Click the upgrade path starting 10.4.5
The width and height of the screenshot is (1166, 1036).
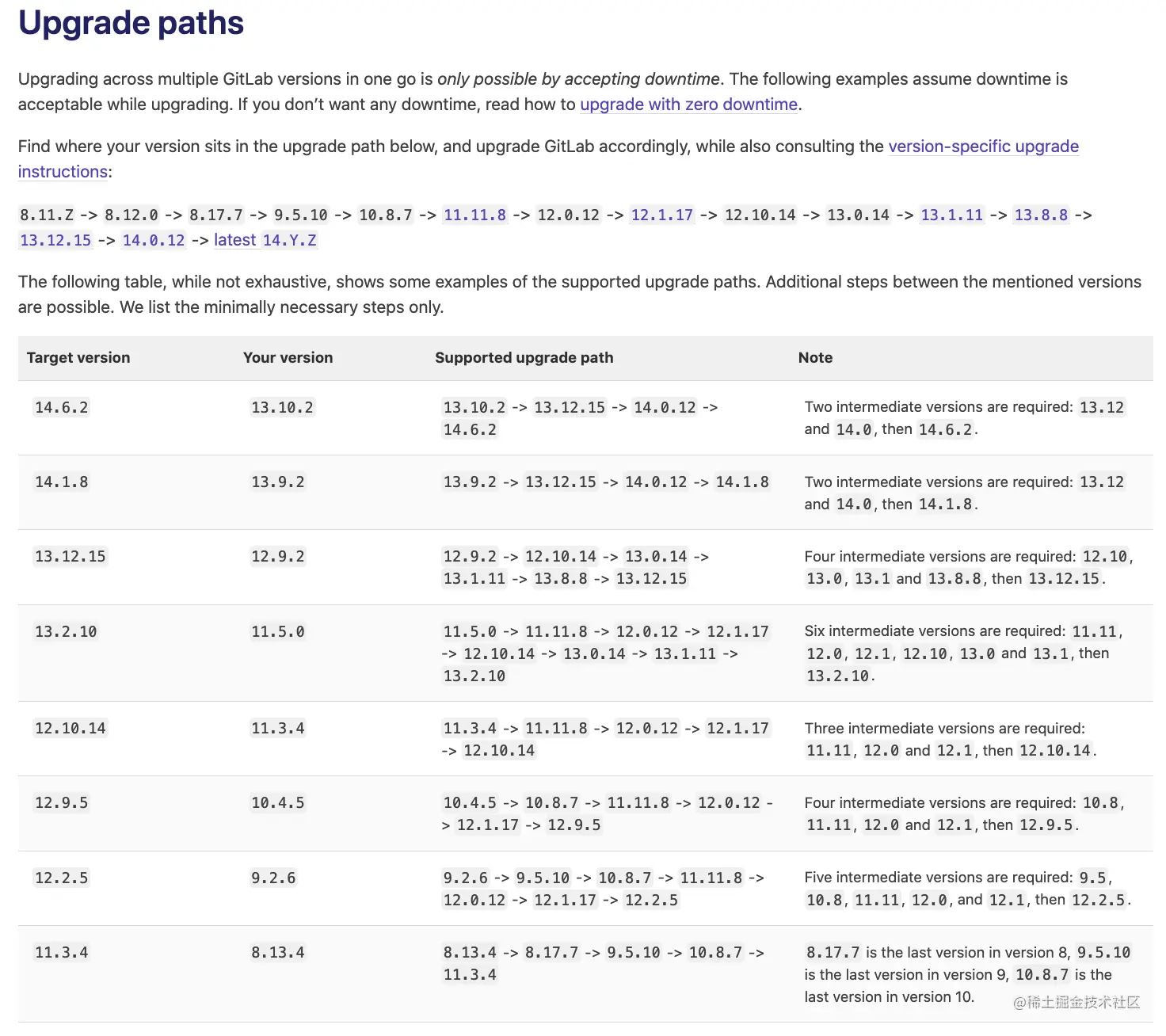click(607, 813)
